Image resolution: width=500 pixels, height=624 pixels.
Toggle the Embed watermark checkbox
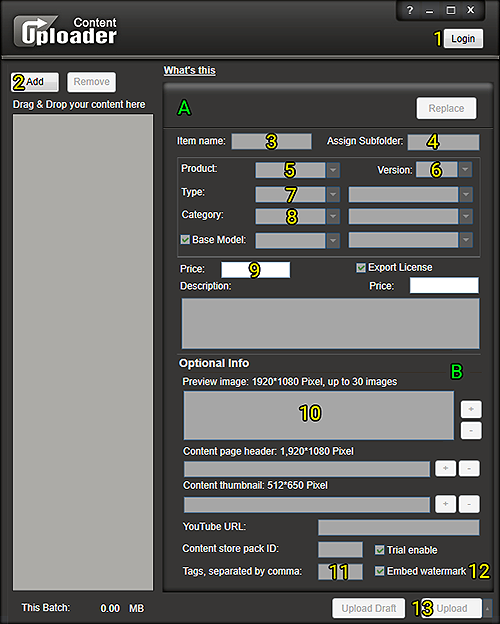(379, 571)
